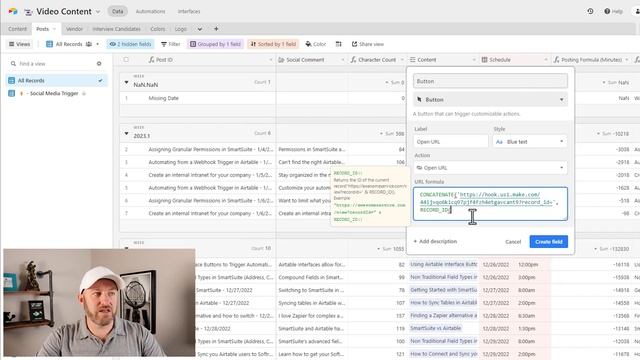The height and width of the screenshot is (360, 640).
Task: Open record 'Create an internal intranet' 1/5
Action: coord(210,175)
